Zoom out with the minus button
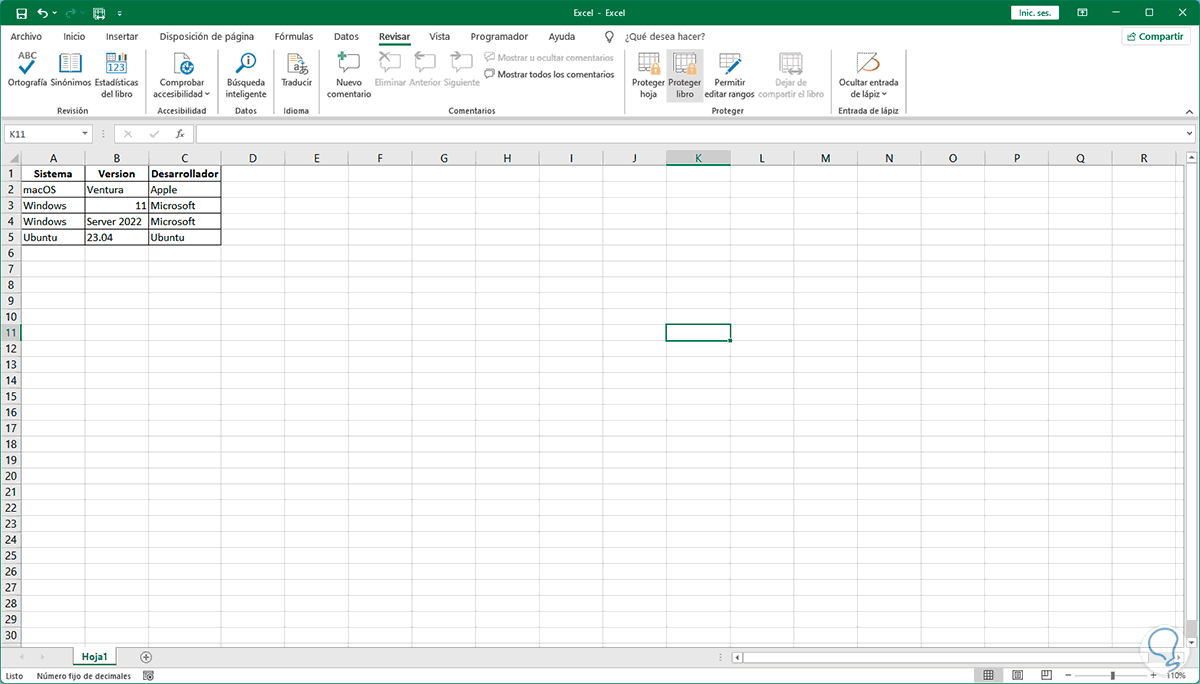Viewport: 1200px width, 684px height. (1068, 676)
